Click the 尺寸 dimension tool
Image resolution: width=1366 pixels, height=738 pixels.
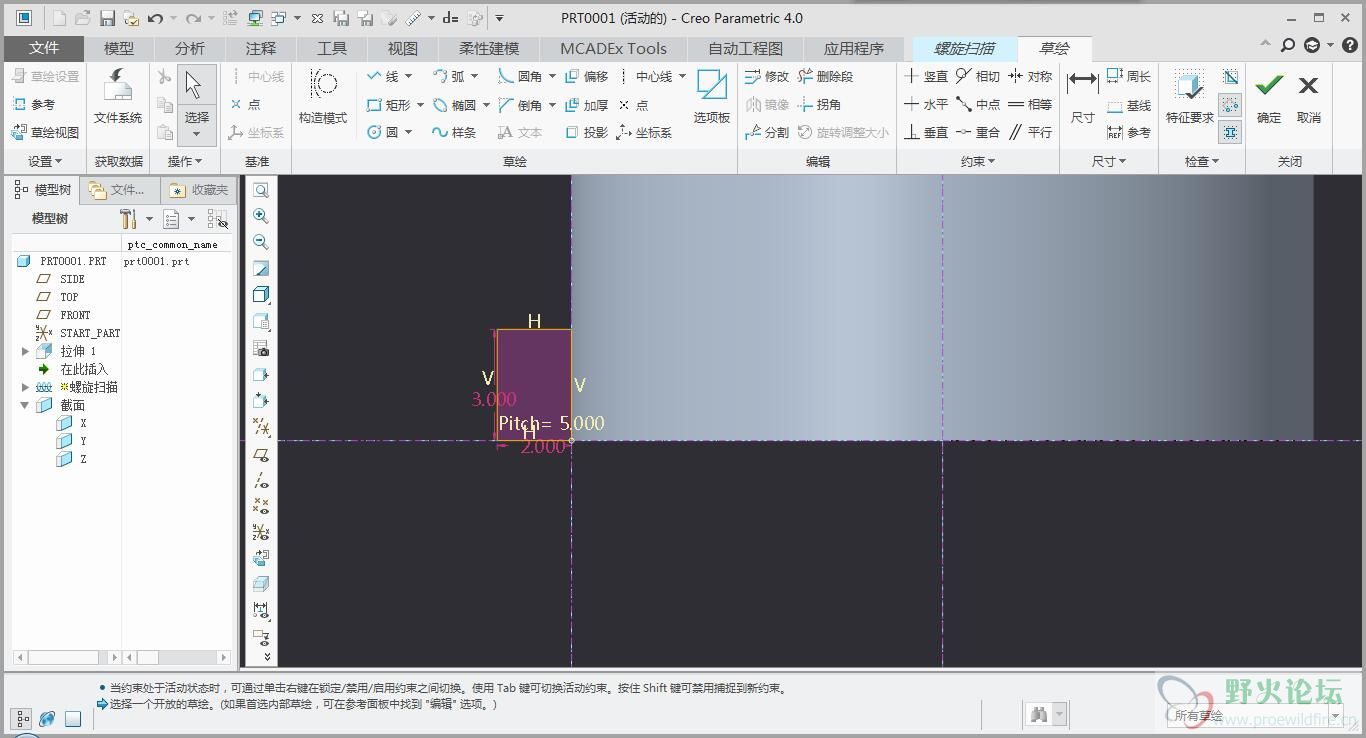1083,96
